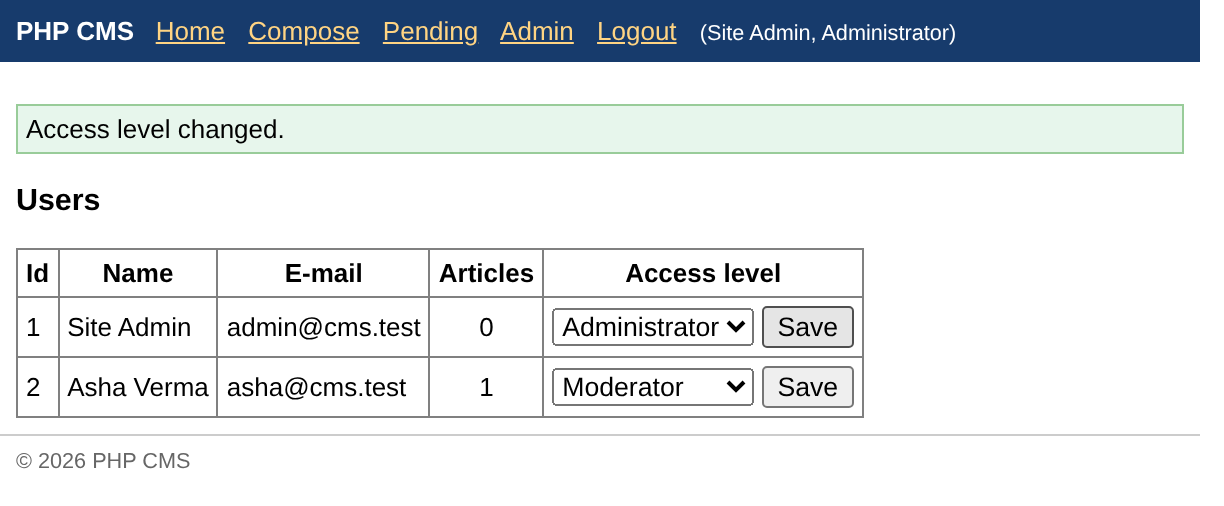The image size is (1224, 506).
Task: Open Asha Verma's access level dropdown
Action: pos(653,387)
